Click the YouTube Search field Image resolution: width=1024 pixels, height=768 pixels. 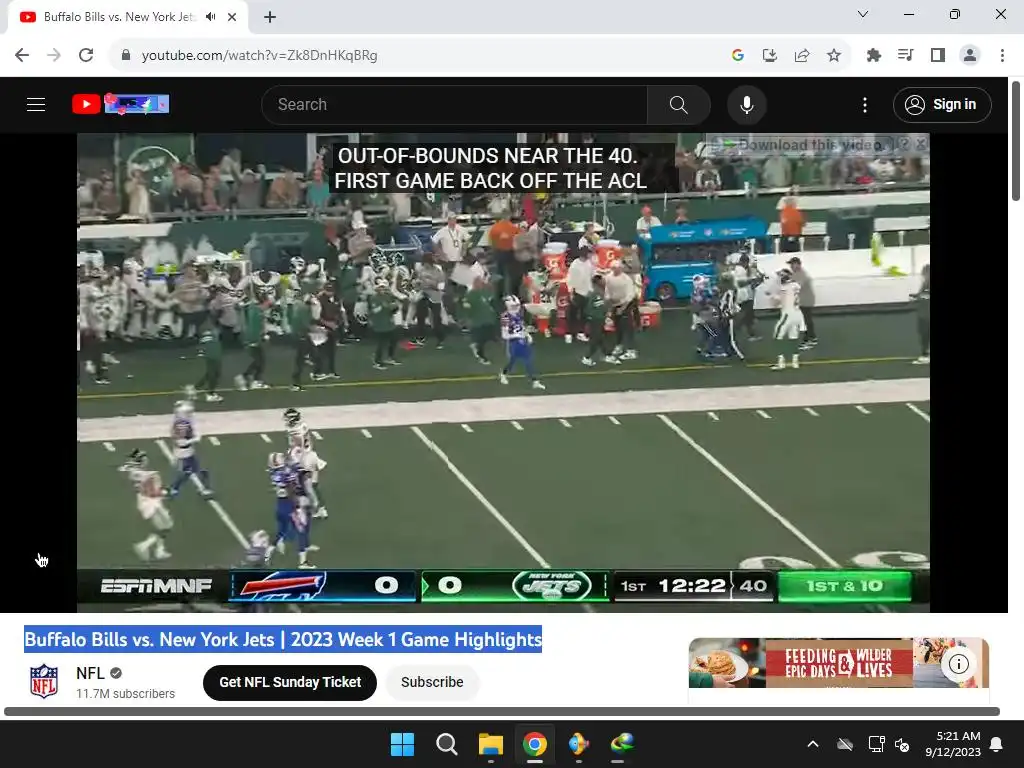[x=454, y=104]
